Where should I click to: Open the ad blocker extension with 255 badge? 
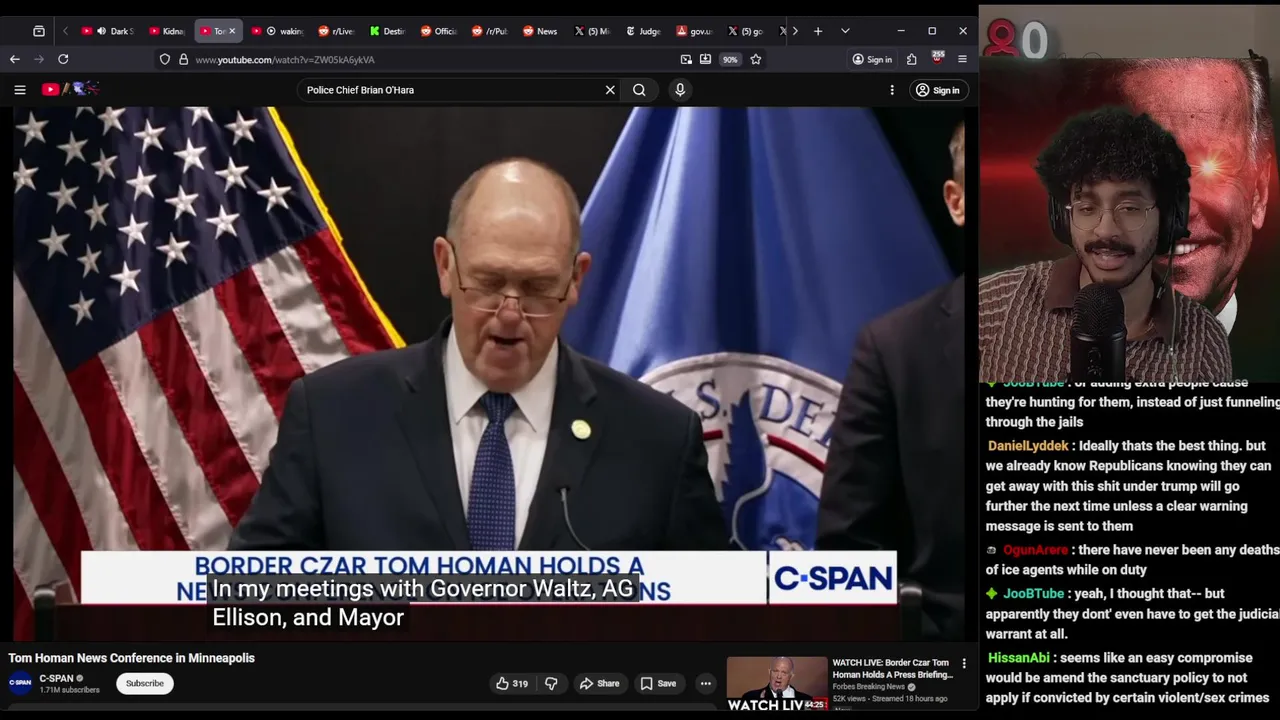[x=937, y=58]
